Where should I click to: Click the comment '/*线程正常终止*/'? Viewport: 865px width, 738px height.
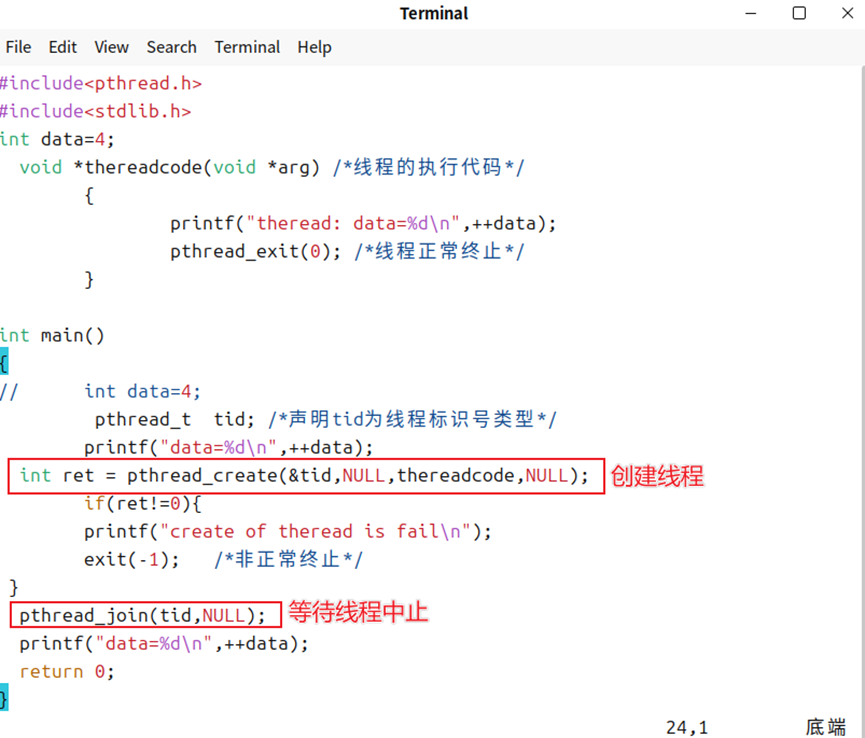[439, 252]
